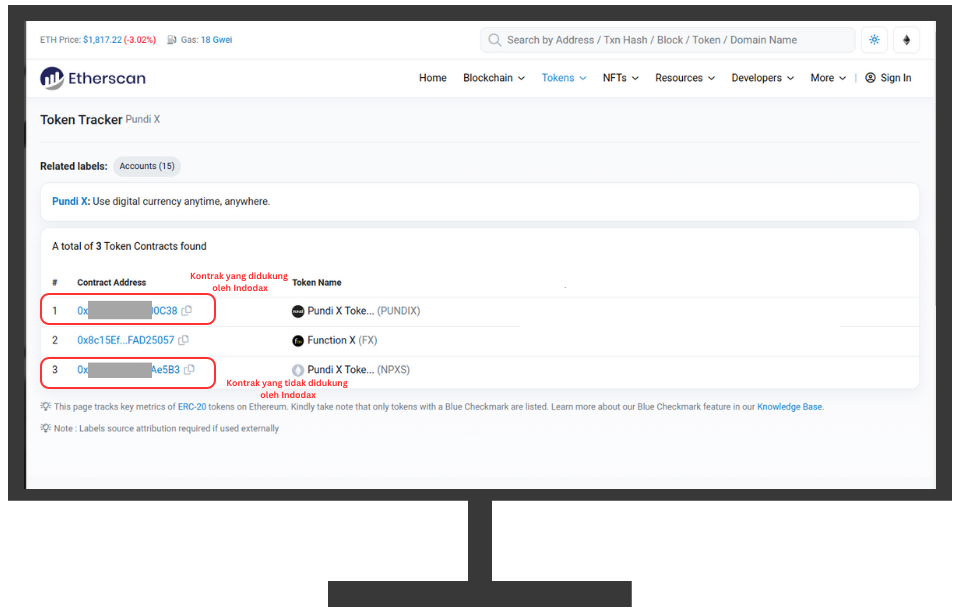Copy the Function X contract address
957x609 pixels.
(x=183, y=340)
